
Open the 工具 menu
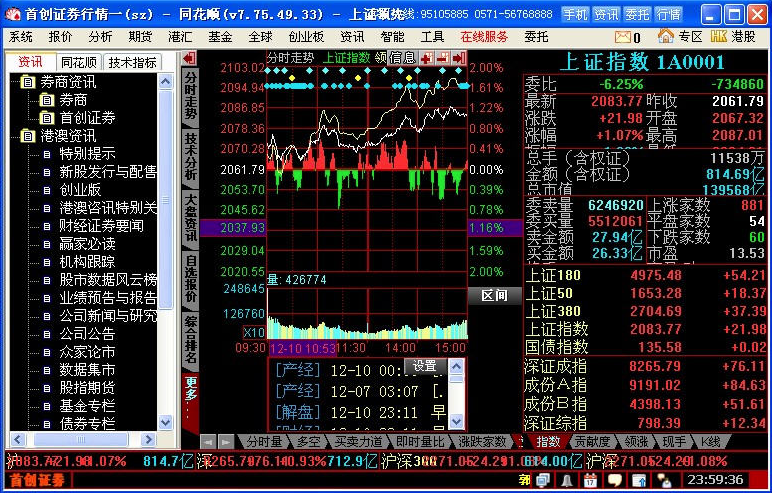tap(432, 37)
